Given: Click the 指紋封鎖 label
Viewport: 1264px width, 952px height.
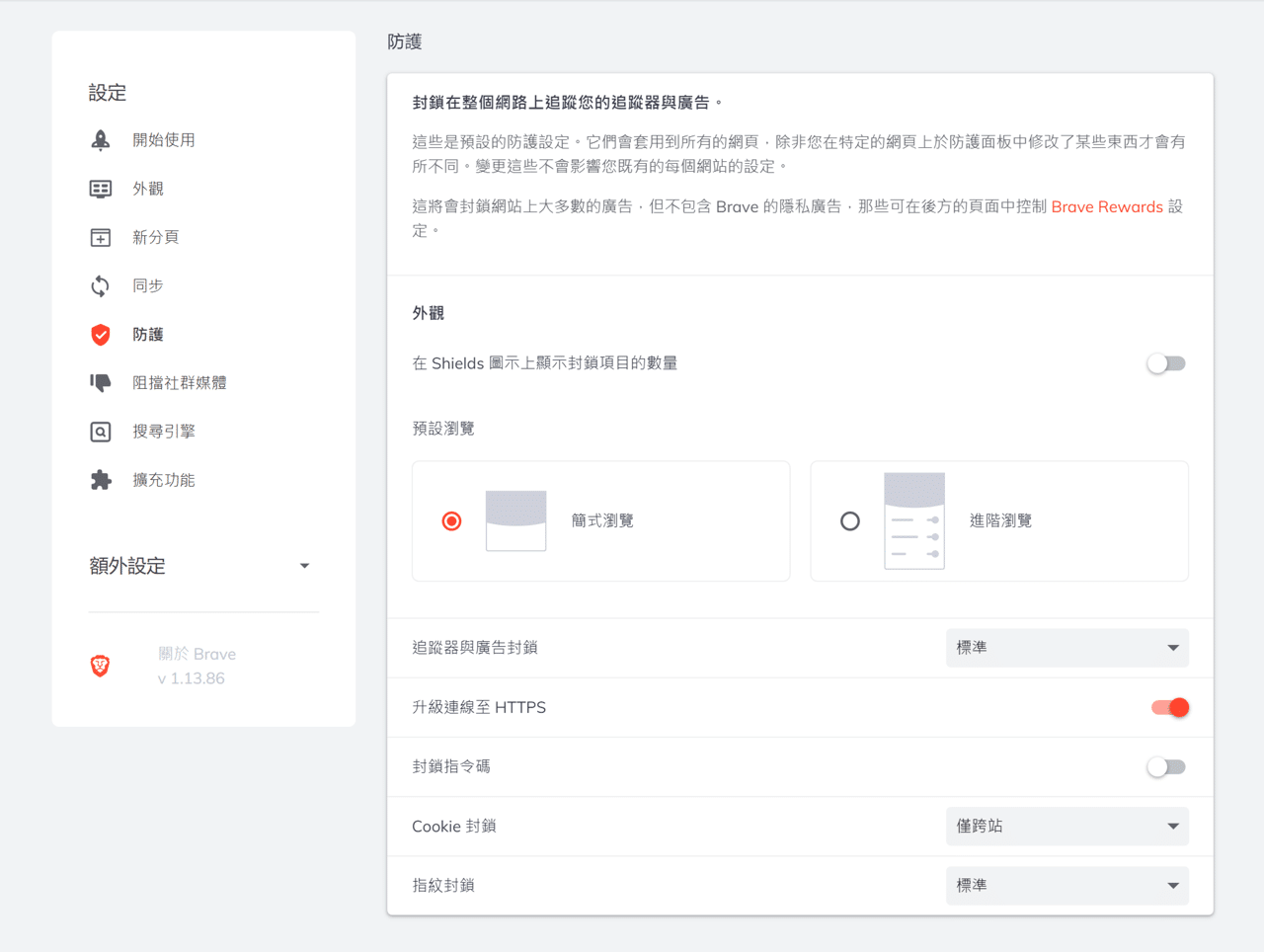Looking at the screenshot, I should tap(443, 886).
